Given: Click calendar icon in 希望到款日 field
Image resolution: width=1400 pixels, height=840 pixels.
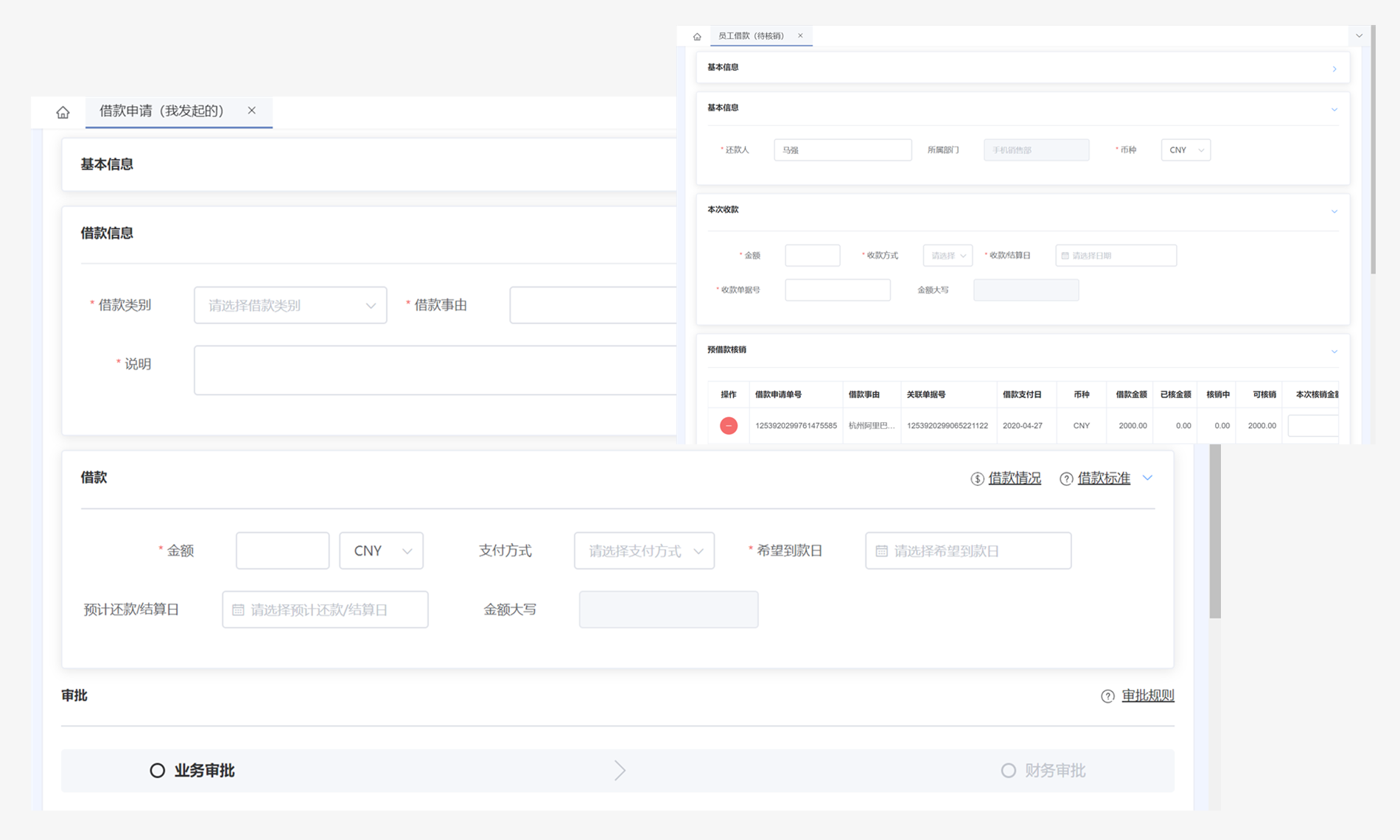Looking at the screenshot, I should 881,551.
